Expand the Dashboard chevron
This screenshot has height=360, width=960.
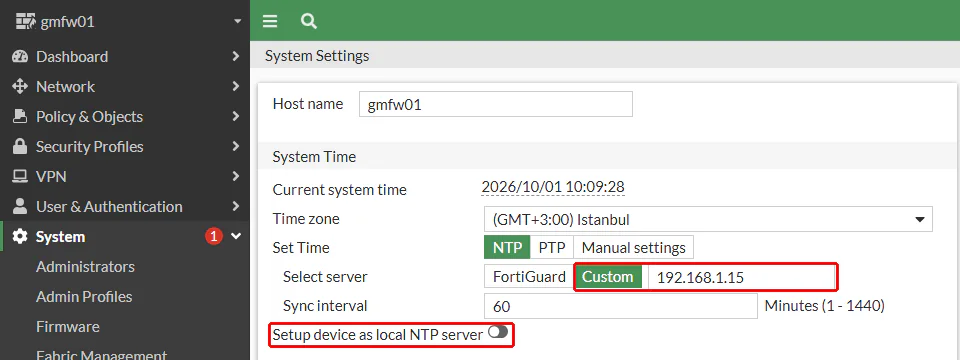(x=236, y=56)
